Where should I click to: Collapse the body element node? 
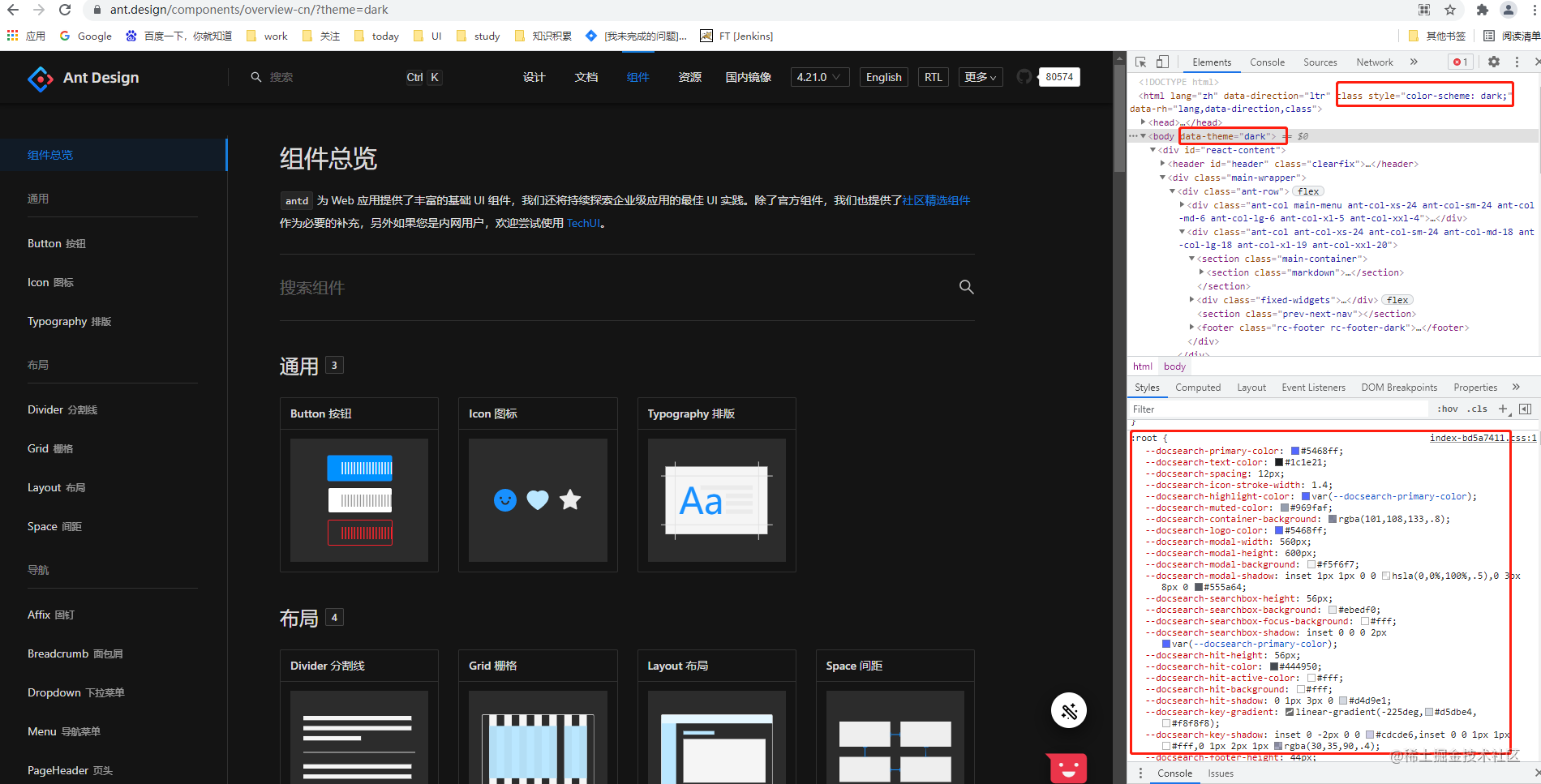coord(1143,136)
